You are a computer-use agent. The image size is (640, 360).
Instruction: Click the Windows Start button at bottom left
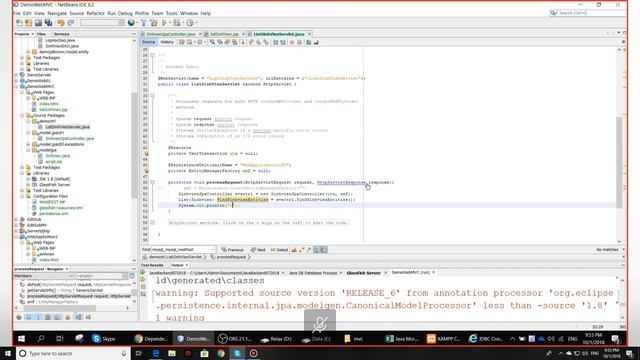click(8, 353)
